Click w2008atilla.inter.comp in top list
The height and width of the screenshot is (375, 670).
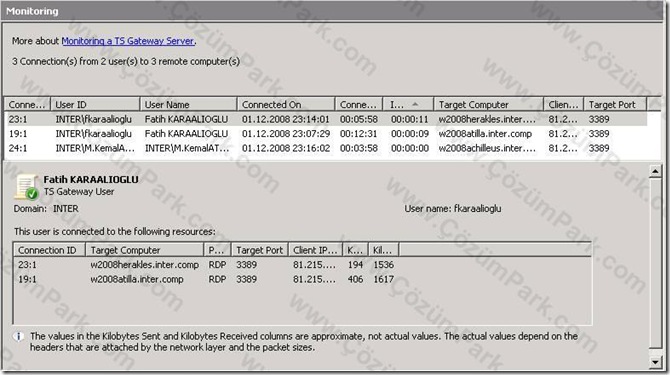click(x=485, y=134)
